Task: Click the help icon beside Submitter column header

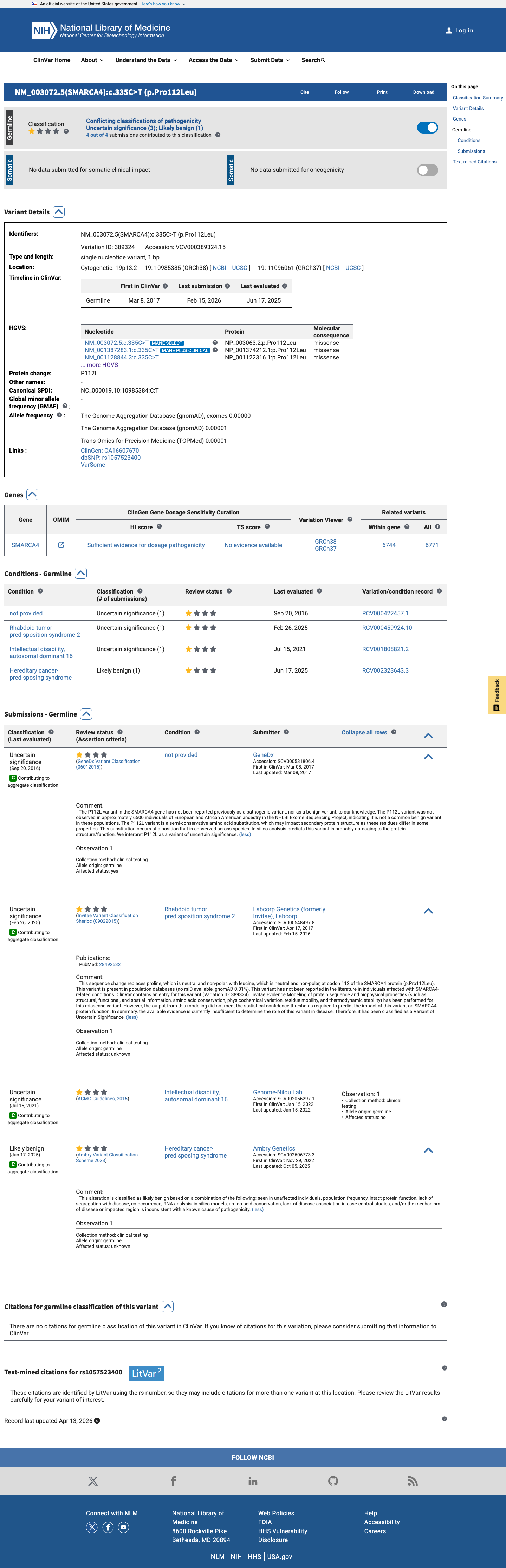Action: tap(286, 732)
